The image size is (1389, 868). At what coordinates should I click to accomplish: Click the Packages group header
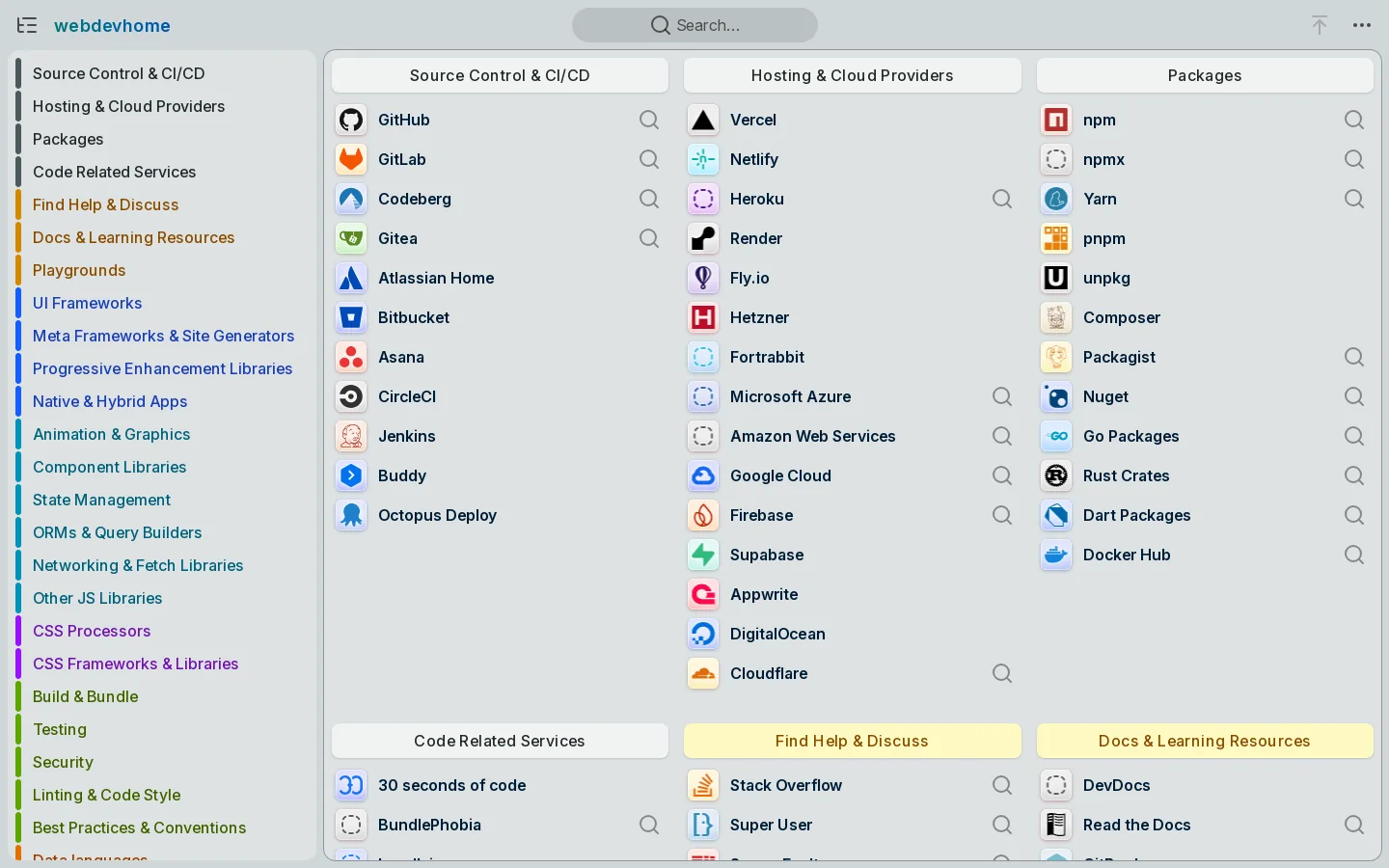pyautogui.click(x=1205, y=75)
